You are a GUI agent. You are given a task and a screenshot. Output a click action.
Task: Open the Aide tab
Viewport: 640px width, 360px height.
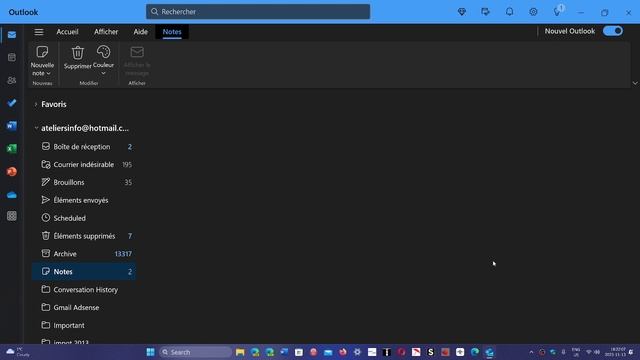click(141, 31)
